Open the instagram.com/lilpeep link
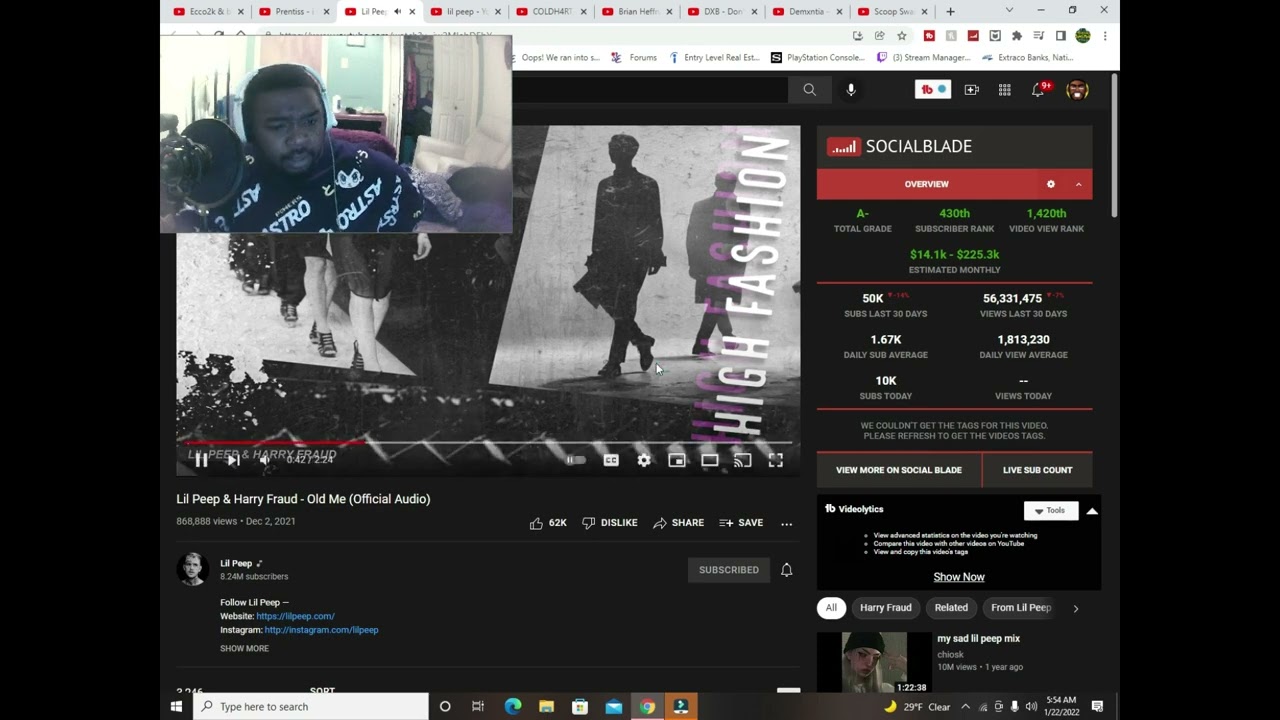The width and height of the screenshot is (1280, 720). point(321,630)
